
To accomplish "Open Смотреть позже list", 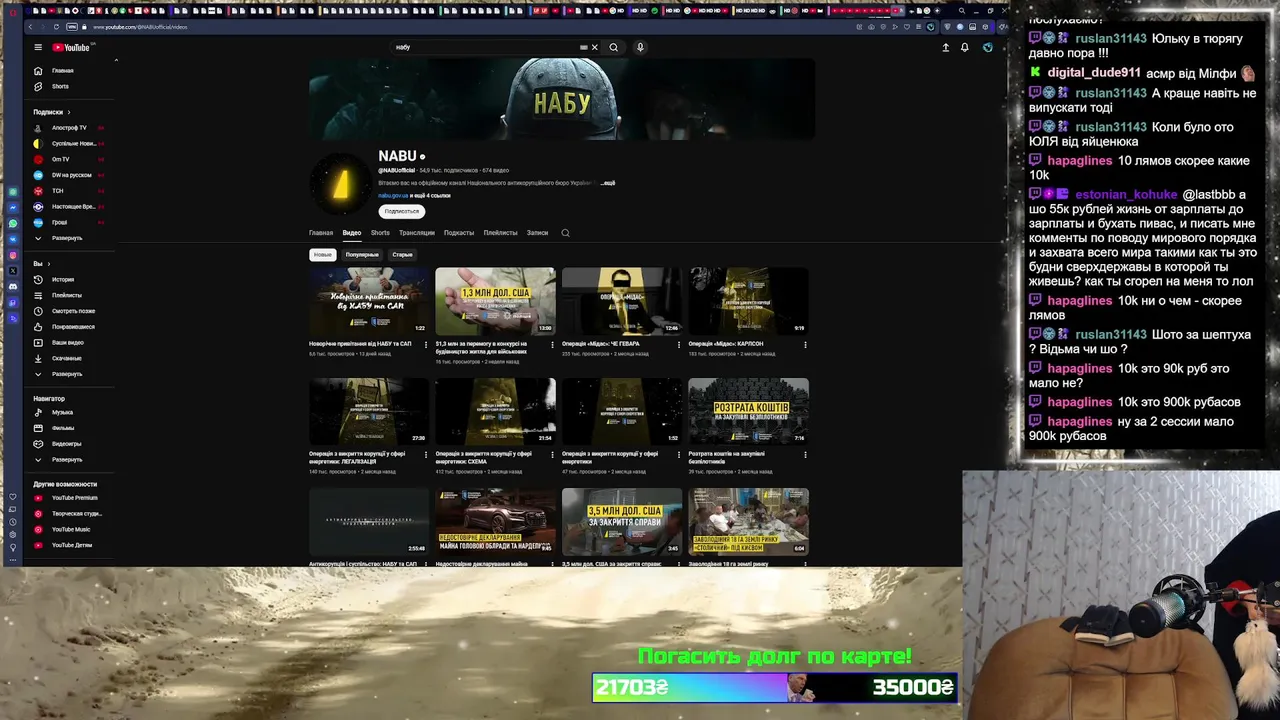I will pos(72,311).
